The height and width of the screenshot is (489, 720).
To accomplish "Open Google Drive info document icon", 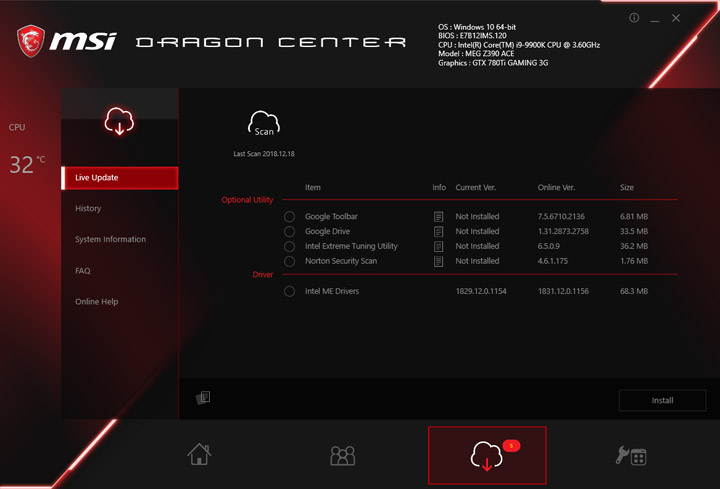I will click(439, 231).
